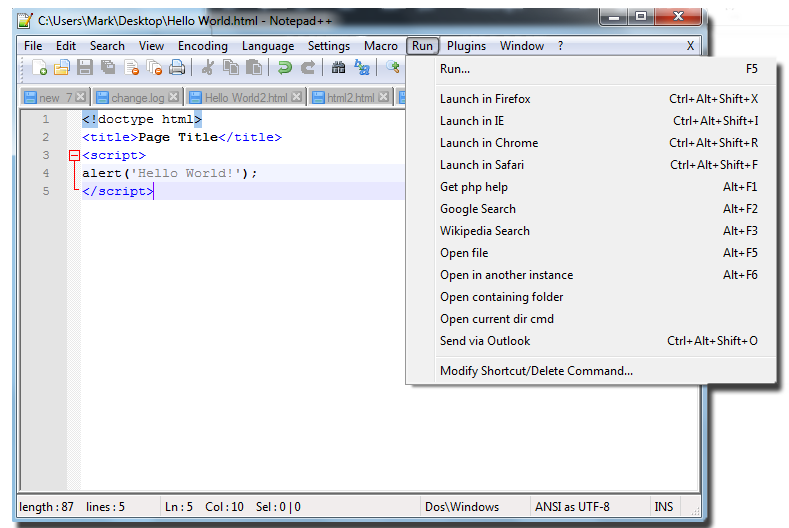The image size is (789, 528).
Task: Open the Search menu
Action: pos(107,46)
